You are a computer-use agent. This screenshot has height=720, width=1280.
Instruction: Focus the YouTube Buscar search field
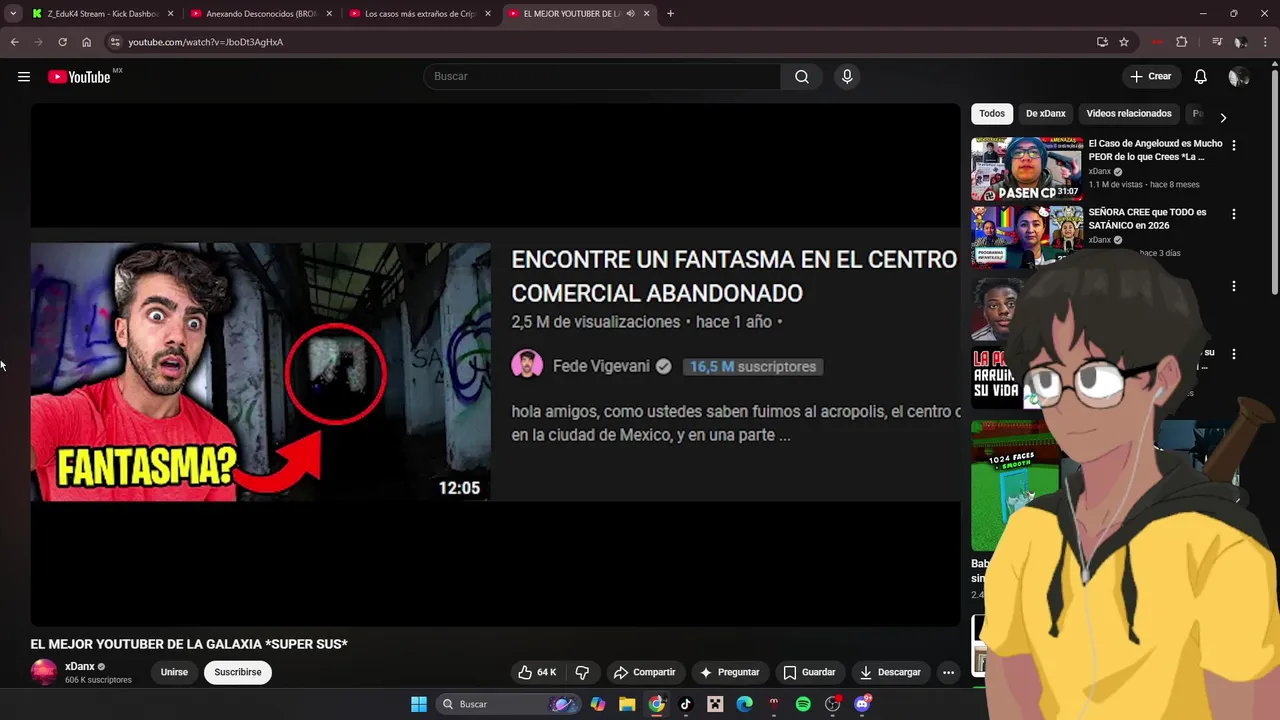(x=602, y=77)
